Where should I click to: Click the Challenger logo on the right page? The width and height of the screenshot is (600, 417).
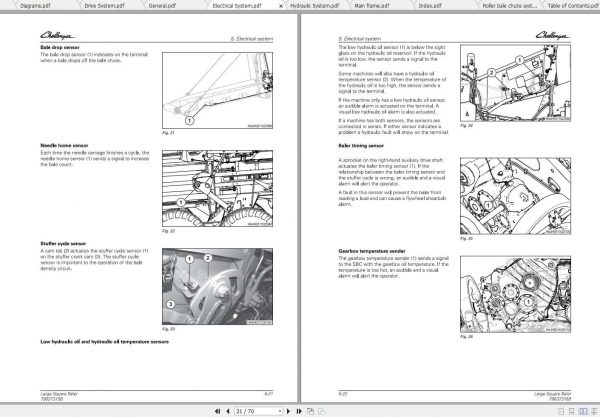553,35
